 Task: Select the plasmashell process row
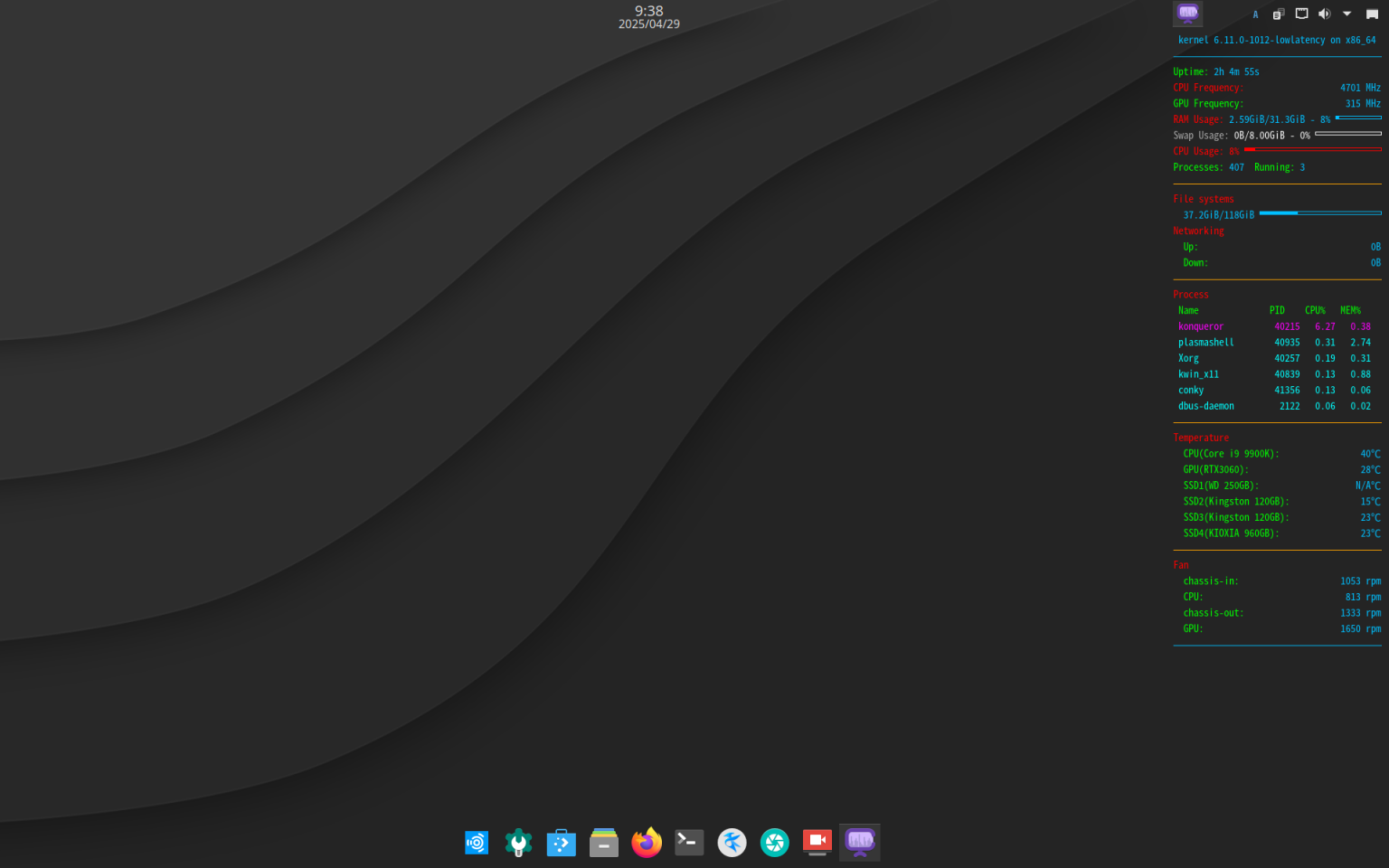pos(1274,343)
